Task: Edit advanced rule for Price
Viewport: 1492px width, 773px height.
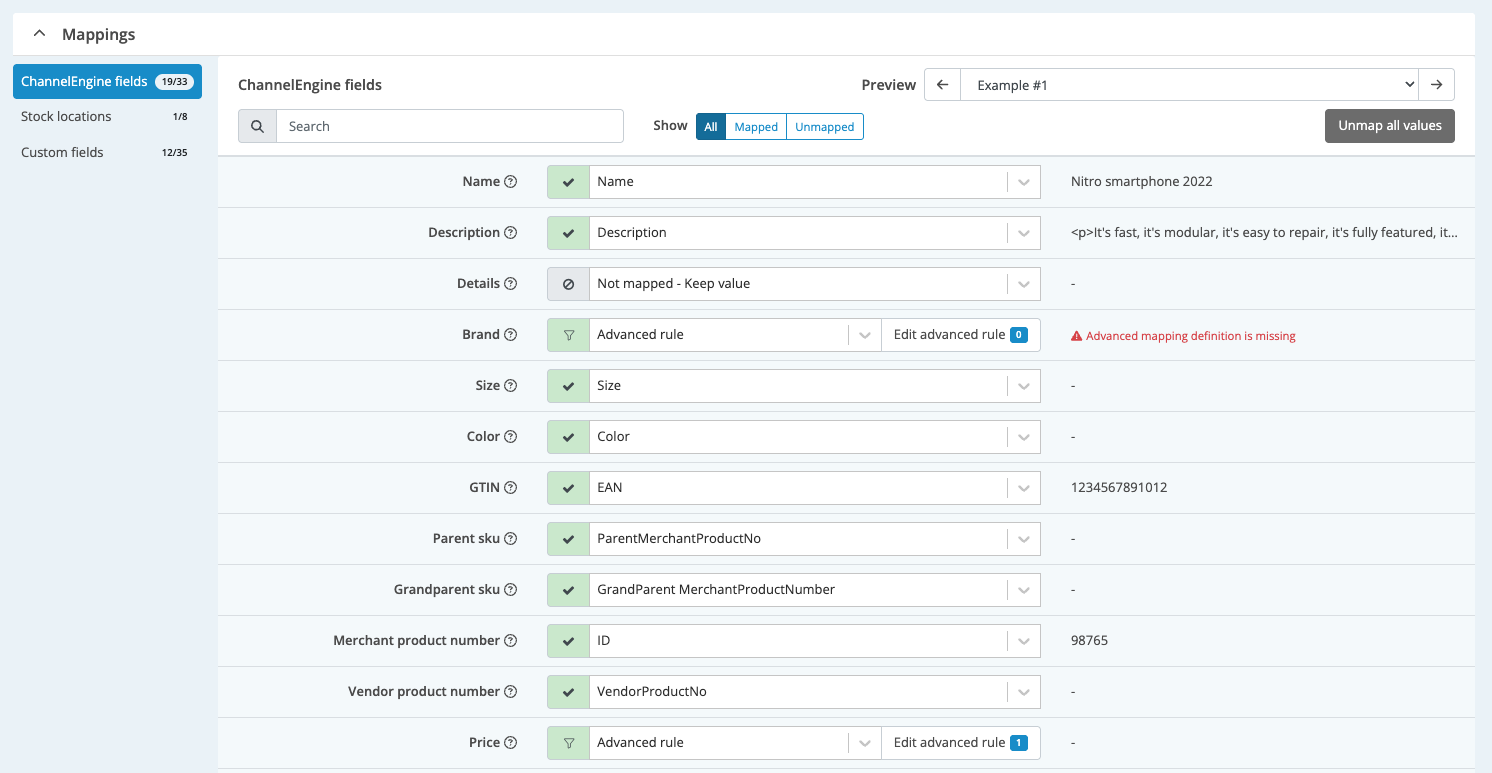Action: 961,743
